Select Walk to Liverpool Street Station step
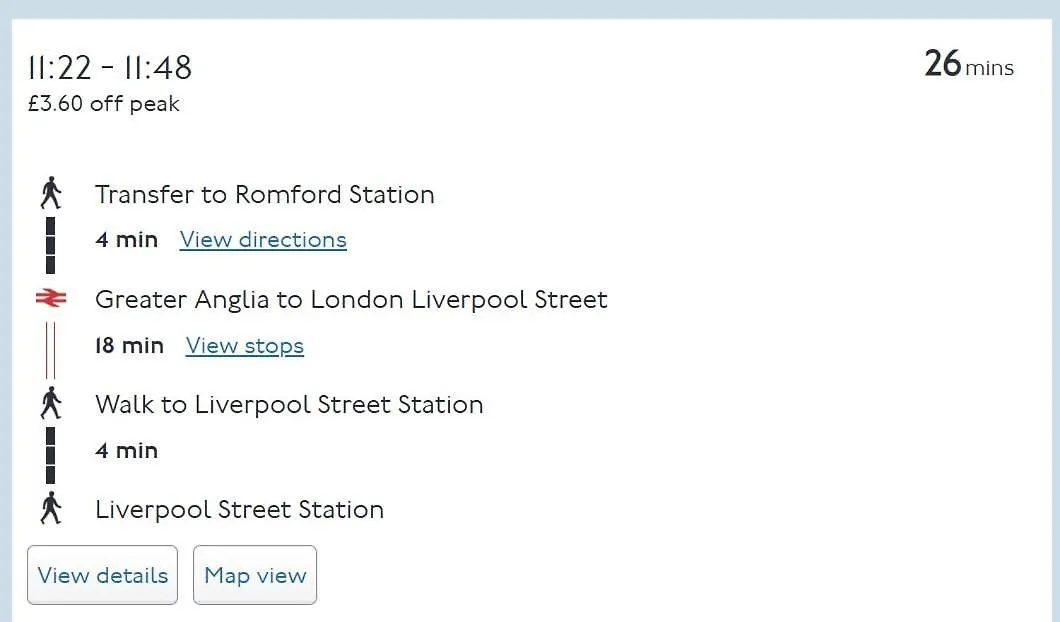Image resolution: width=1060 pixels, height=622 pixels. (289, 405)
